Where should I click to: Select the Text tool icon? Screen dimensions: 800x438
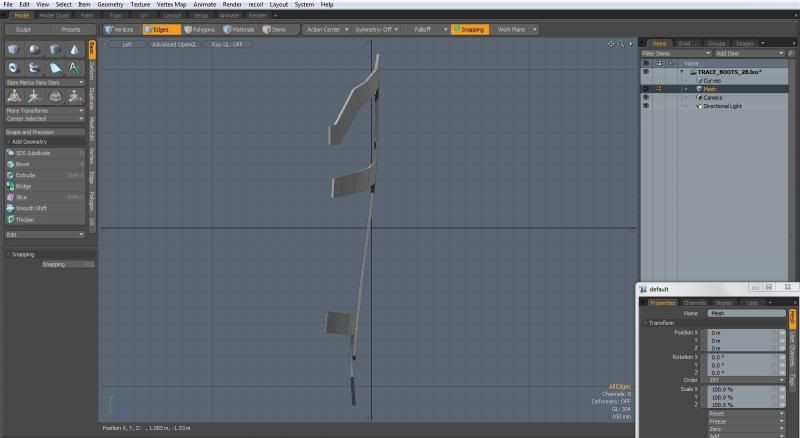[x=74, y=68]
